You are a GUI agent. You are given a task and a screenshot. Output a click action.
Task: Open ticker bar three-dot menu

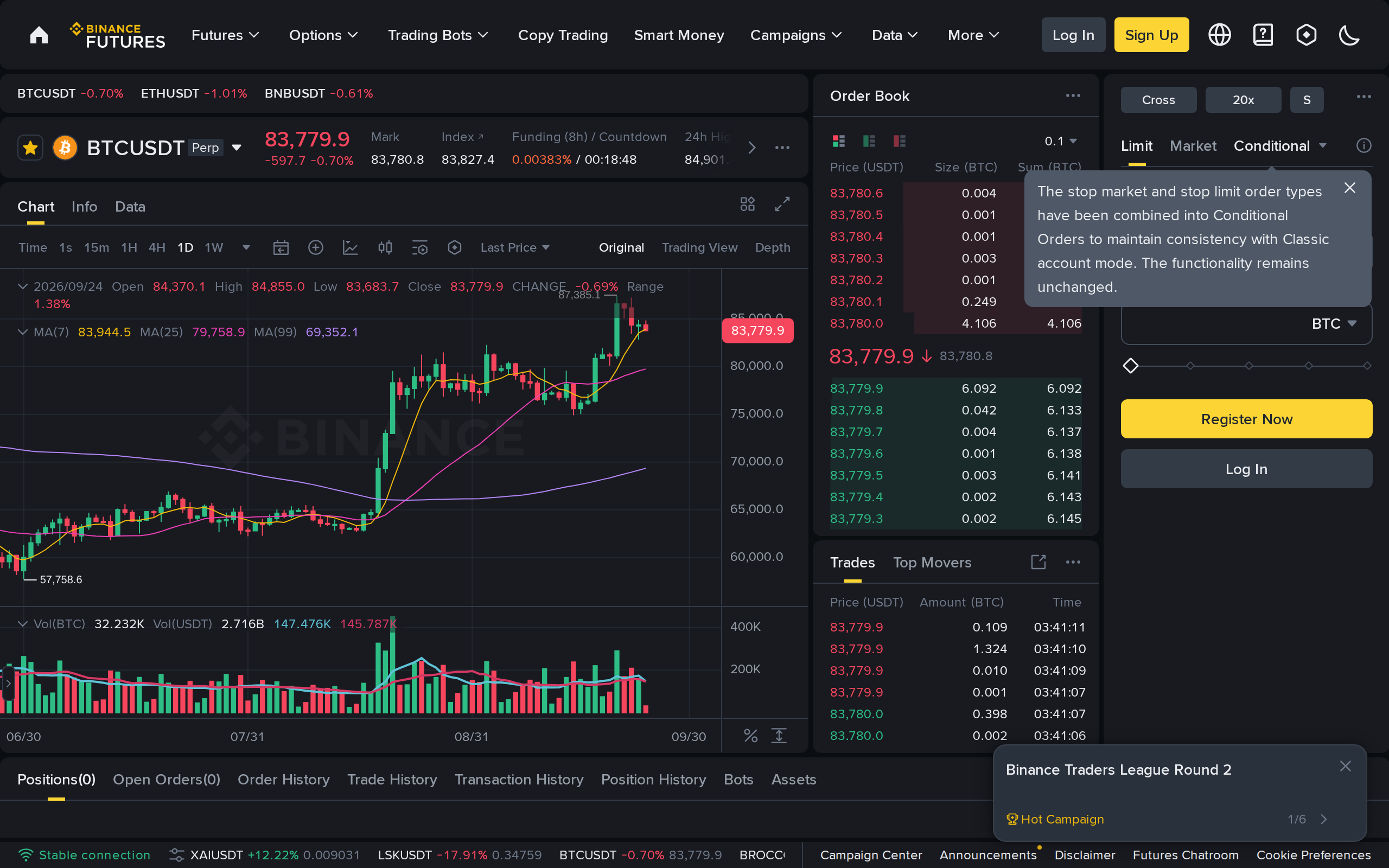pos(782,148)
